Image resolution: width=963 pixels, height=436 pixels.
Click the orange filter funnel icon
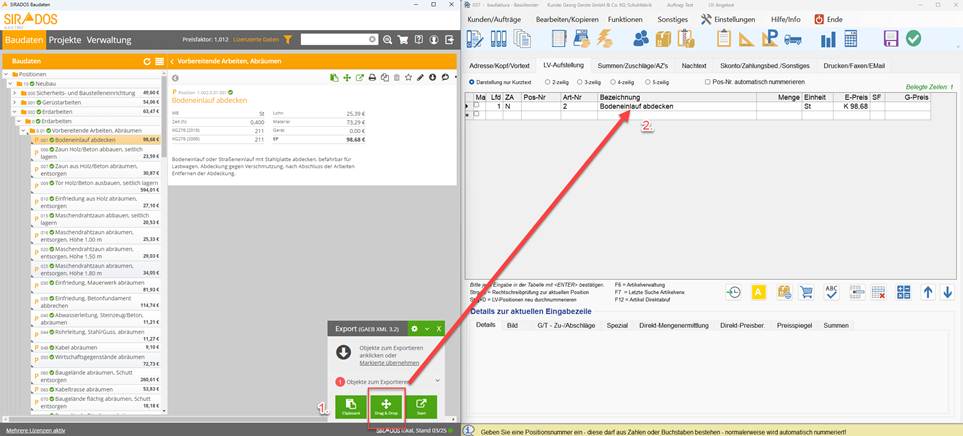pyautogui.click(x=287, y=39)
